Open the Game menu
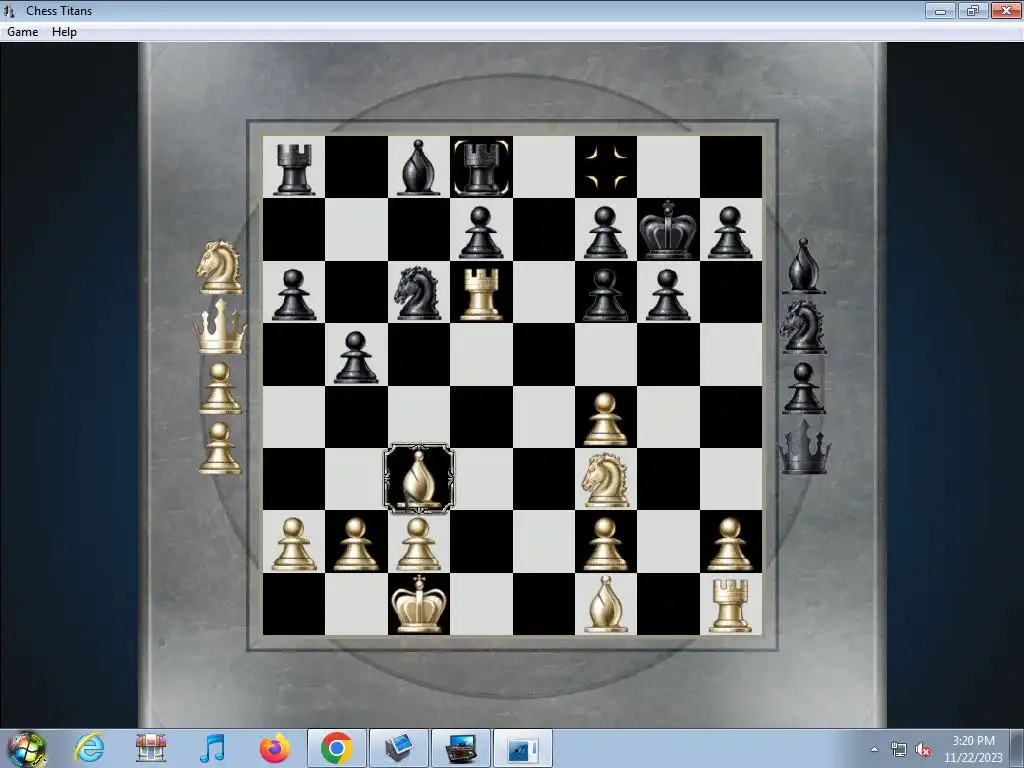The height and width of the screenshot is (768, 1024). [x=22, y=32]
